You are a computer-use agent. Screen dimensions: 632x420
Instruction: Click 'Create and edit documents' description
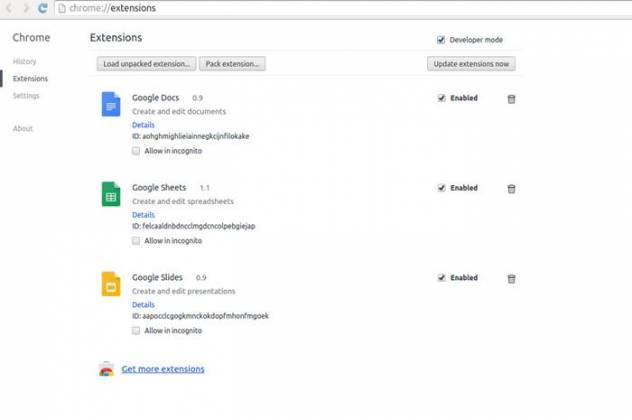coord(179,111)
